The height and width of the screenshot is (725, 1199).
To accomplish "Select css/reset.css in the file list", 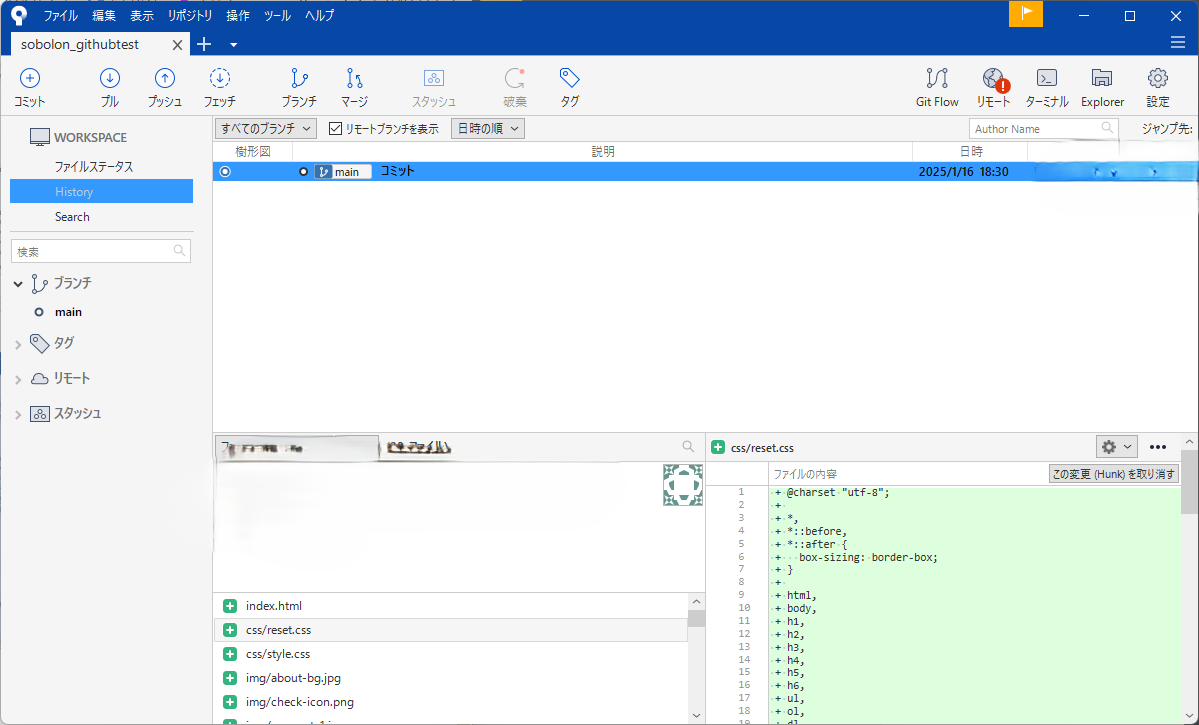I will tap(451, 630).
